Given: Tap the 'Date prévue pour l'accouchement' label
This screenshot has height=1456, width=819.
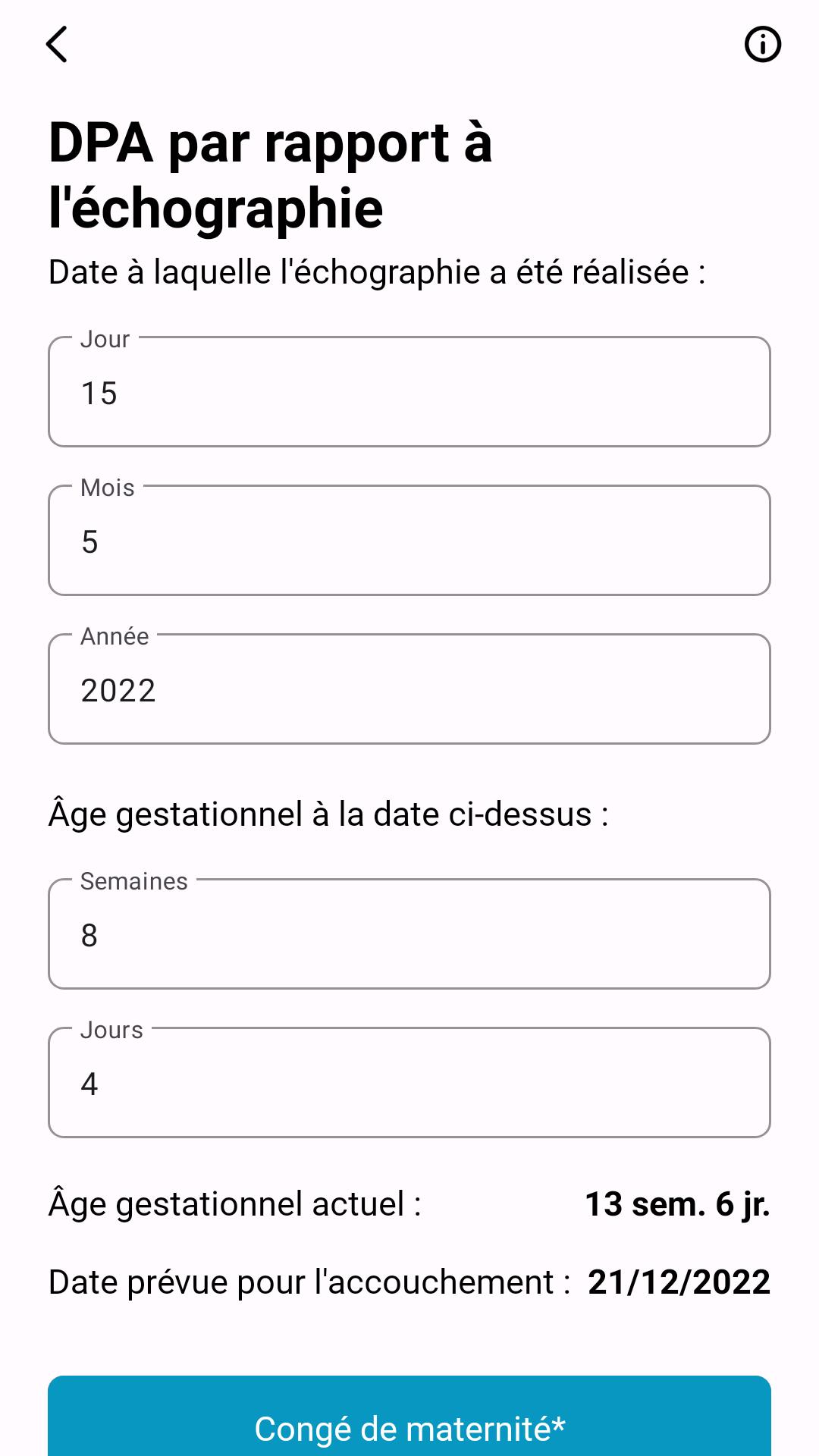Looking at the screenshot, I should coord(309,1282).
